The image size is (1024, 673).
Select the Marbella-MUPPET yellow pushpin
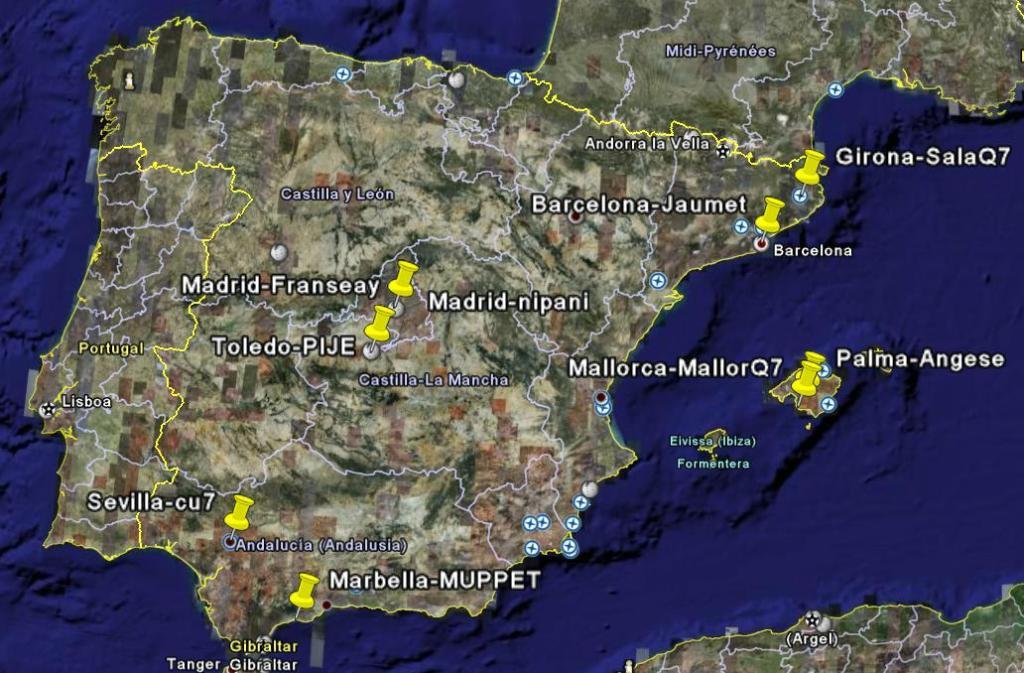tap(305, 589)
